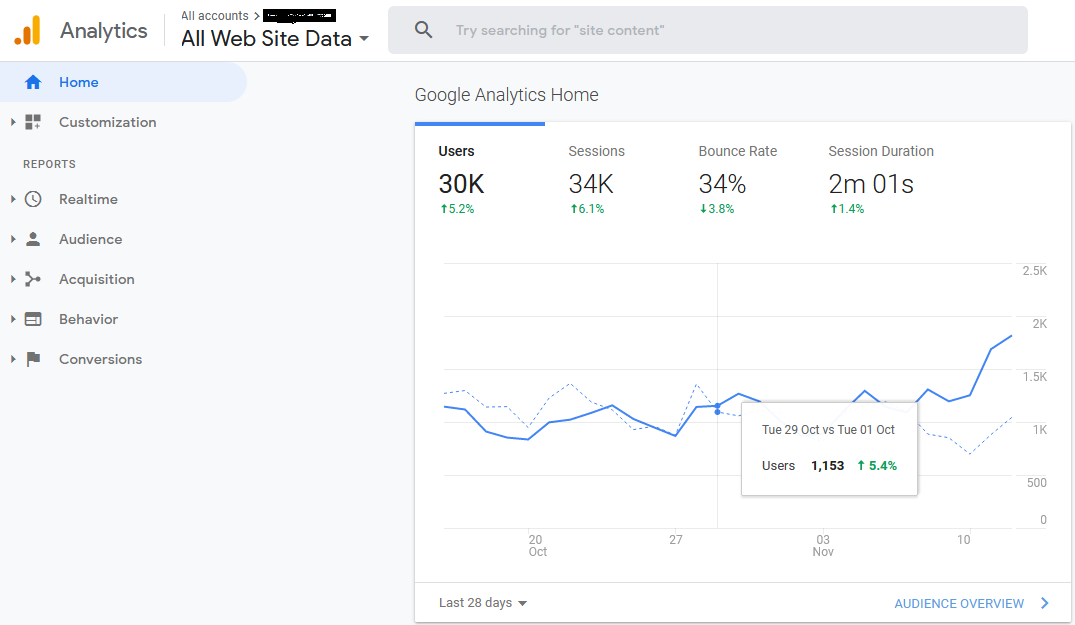The height and width of the screenshot is (625, 1075).
Task: Focus the search field for site content
Action: (x=708, y=30)
